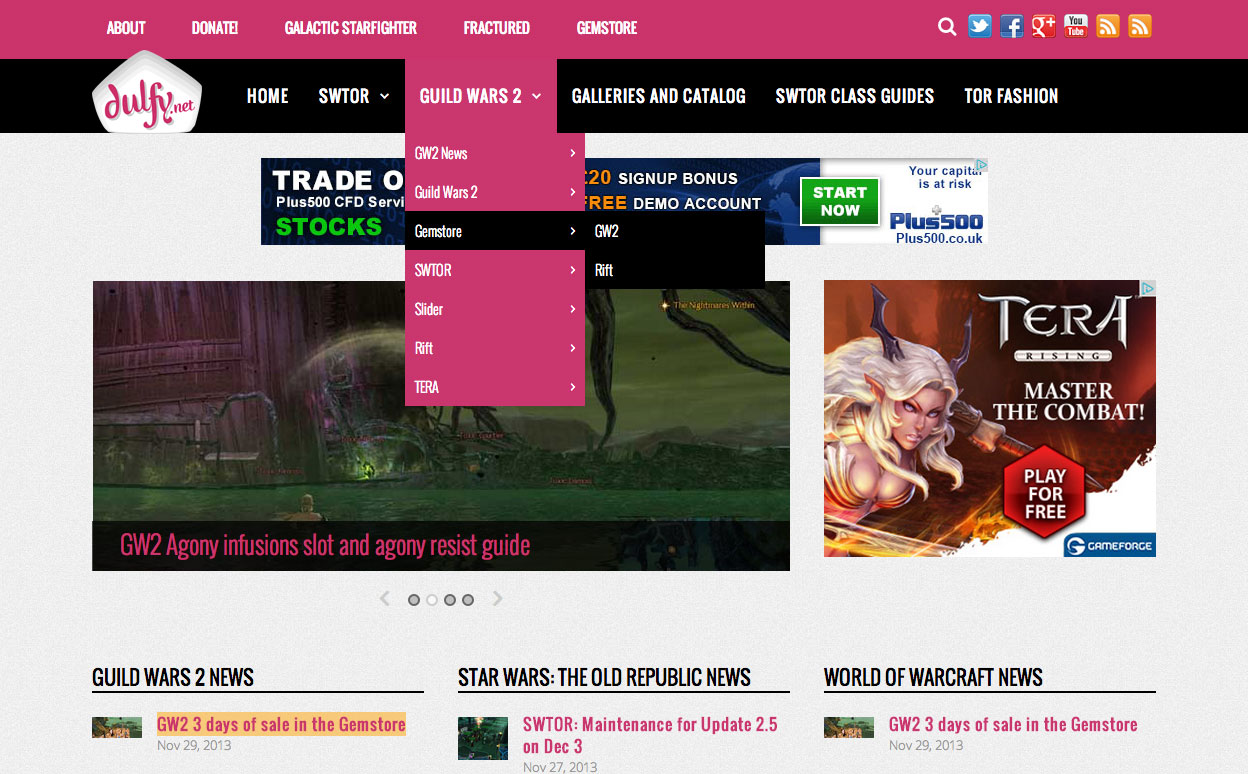The width and height of the screenshot is (1248, 774).
Task: Select GW2 News dropdown entry
Action: coord(495,153)
